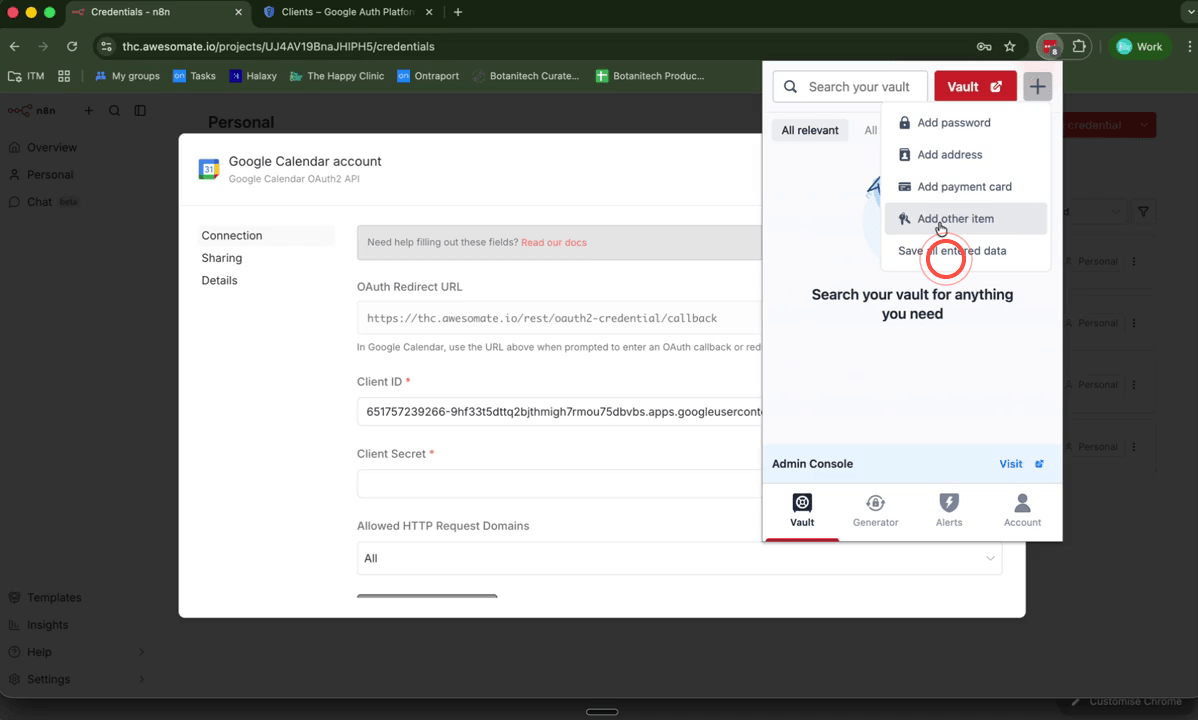
Task: Click the page reload icon in the browser
Action: (70, 46)
